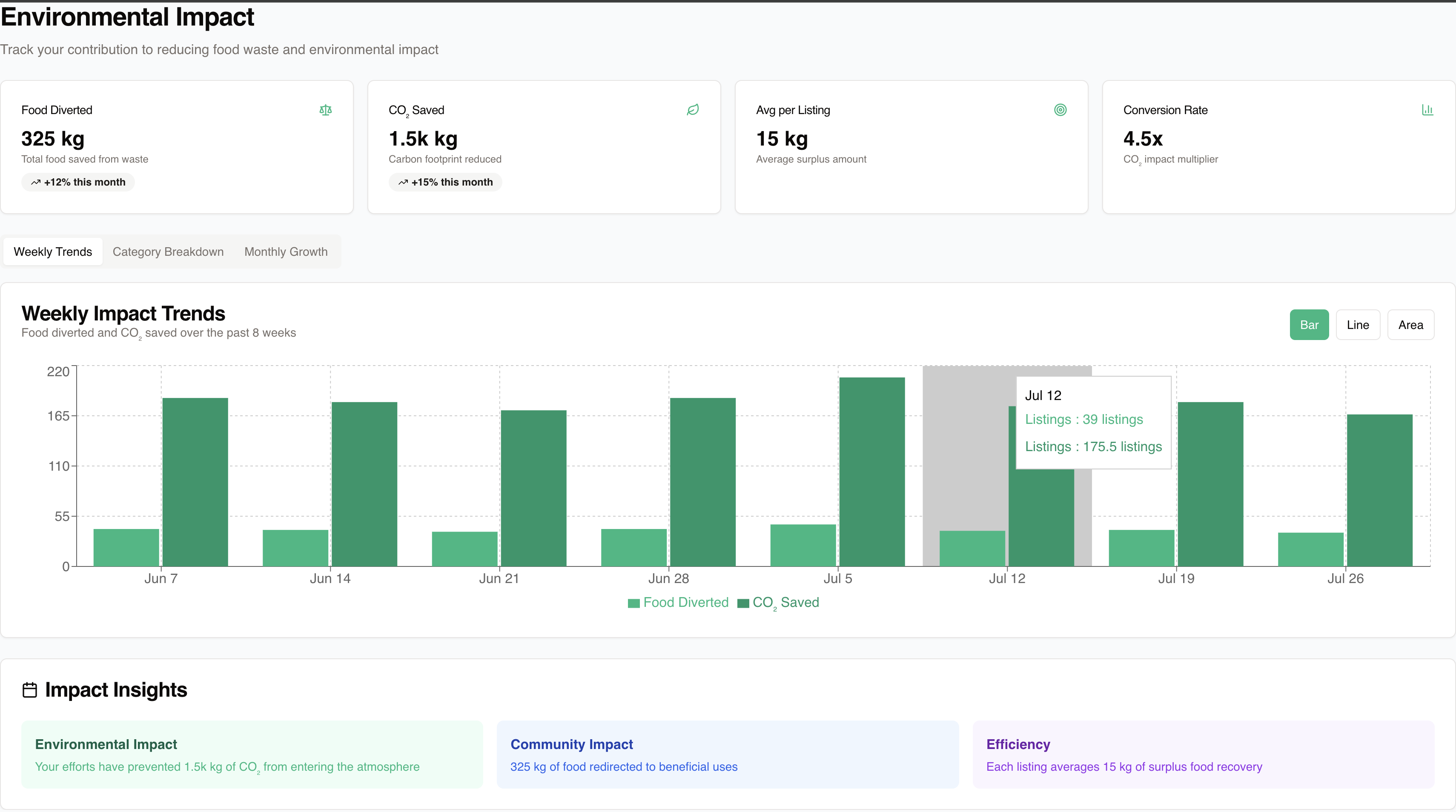
Task: Click the CO₂ Saved legend color square
Action: (x=743, y=603)
